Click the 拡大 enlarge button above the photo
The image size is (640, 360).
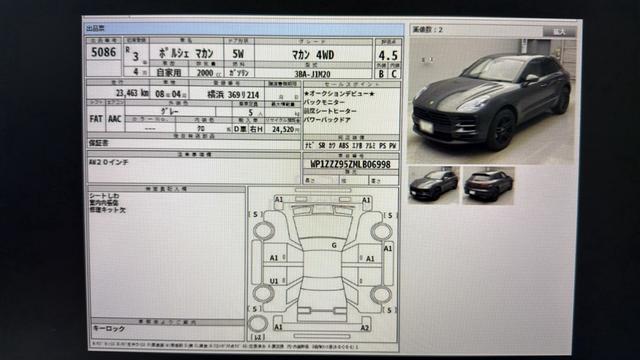coord(559,31)
